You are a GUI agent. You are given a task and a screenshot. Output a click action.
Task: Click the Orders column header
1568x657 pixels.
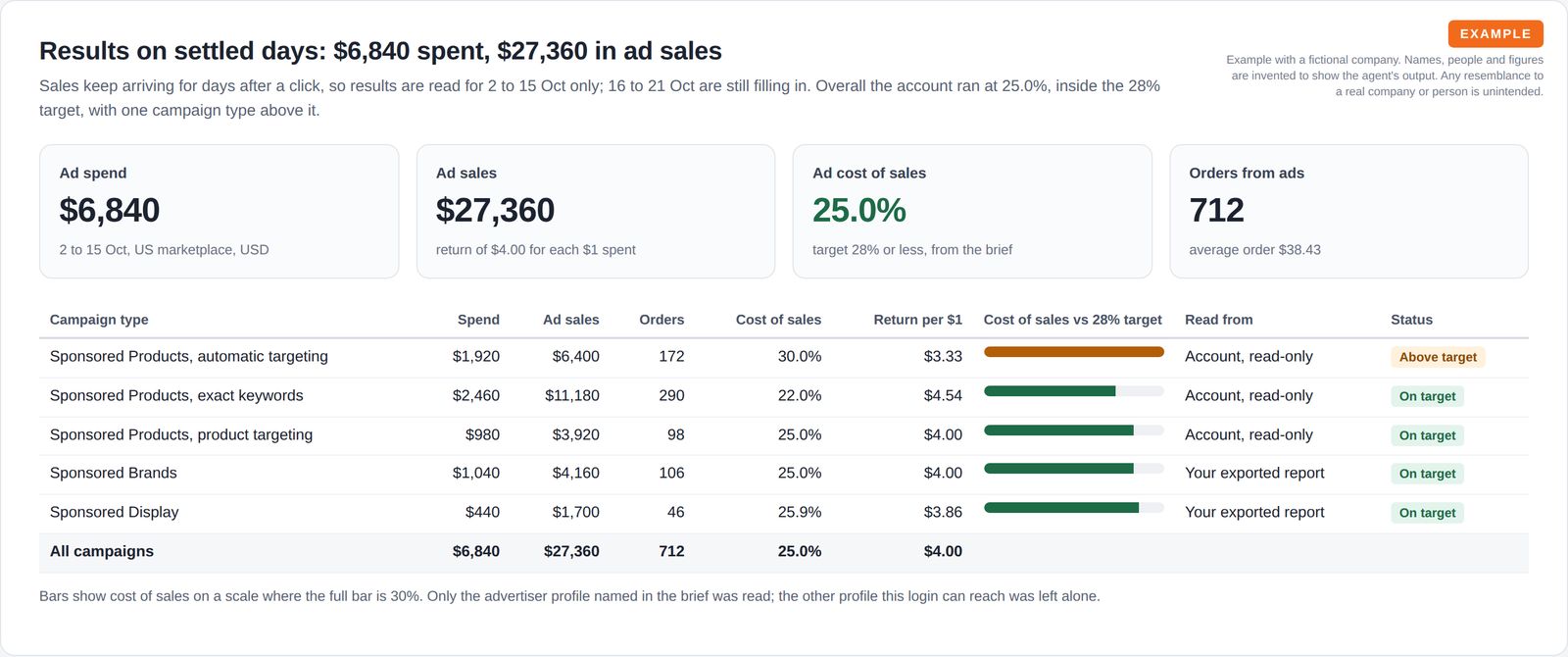(x=661, y=320)
